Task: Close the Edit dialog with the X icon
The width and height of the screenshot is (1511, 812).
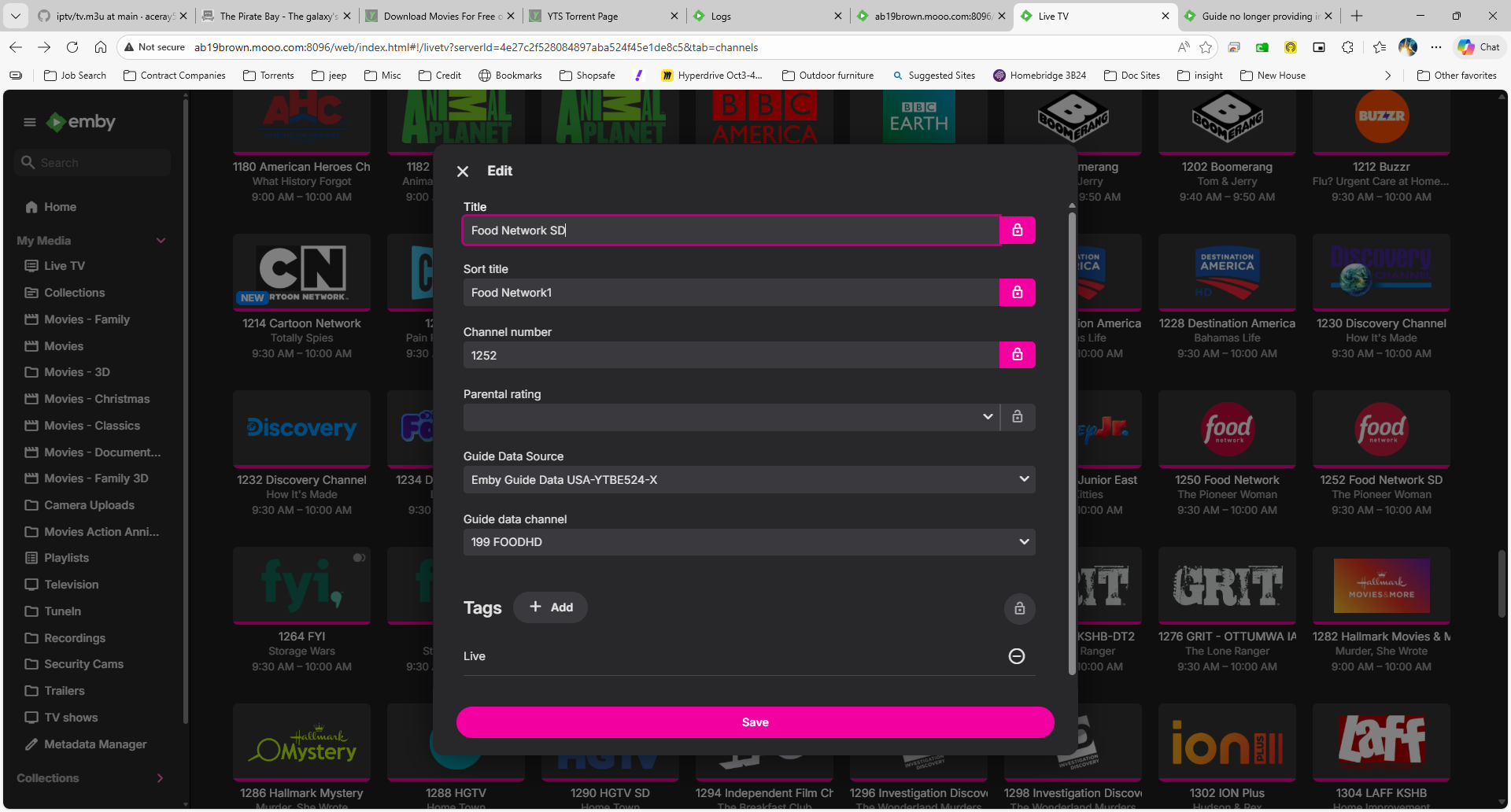Action: [463, 172]
